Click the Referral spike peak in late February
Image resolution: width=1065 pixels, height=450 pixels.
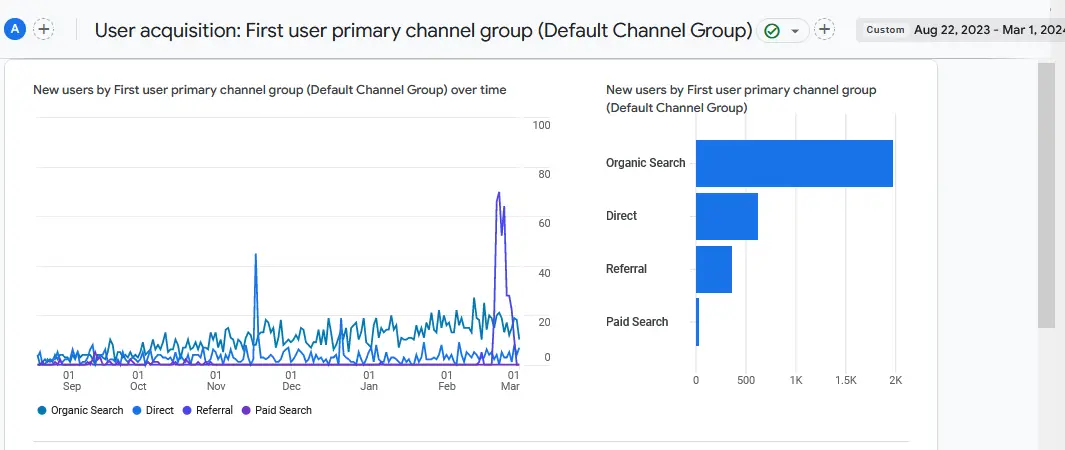(498, 193)
